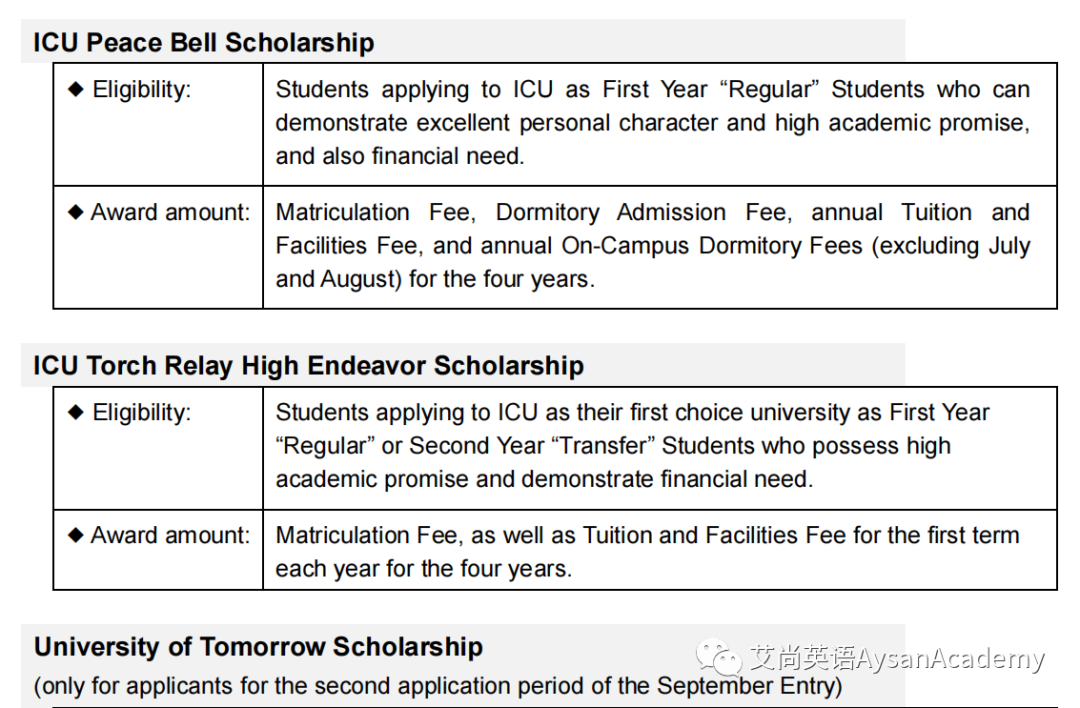Click the Peace Bell Award amount label cell
Screen dimensions: 1080x708
[158, 247]
